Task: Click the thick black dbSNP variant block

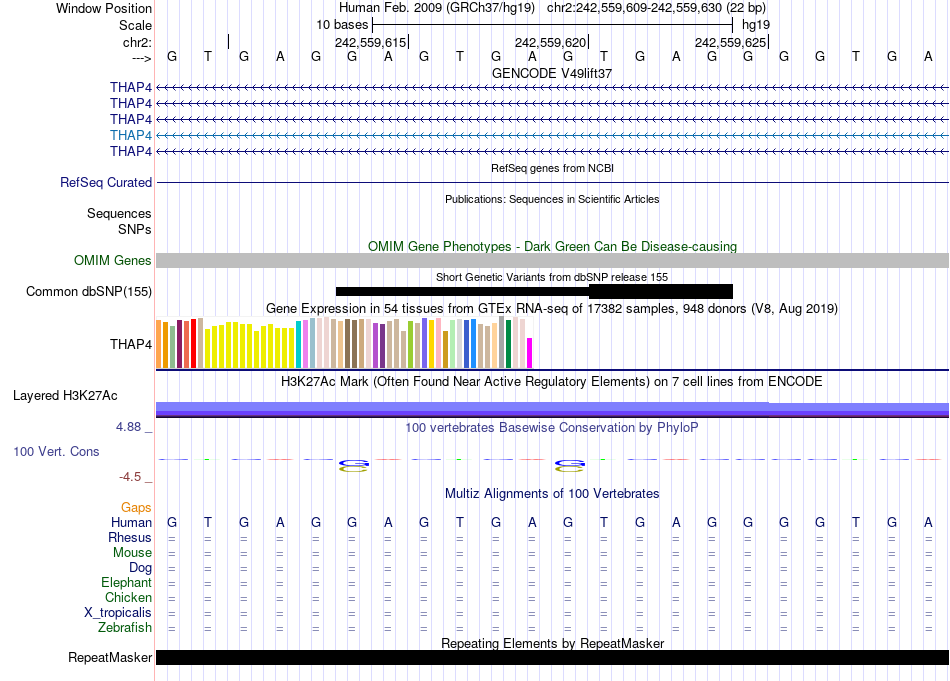Action: [x=660, y=291]
